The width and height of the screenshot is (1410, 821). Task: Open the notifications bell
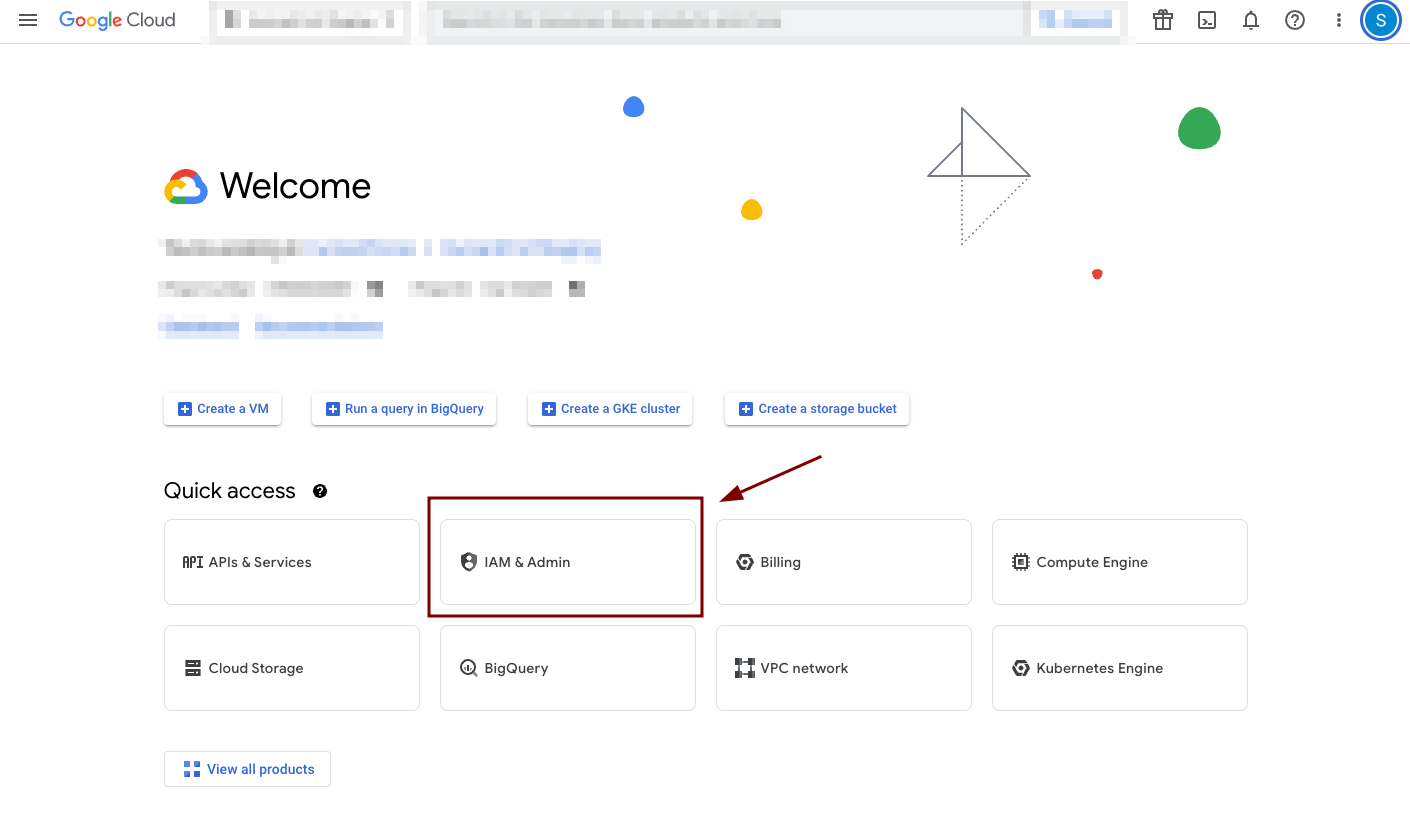[1251, 20]
